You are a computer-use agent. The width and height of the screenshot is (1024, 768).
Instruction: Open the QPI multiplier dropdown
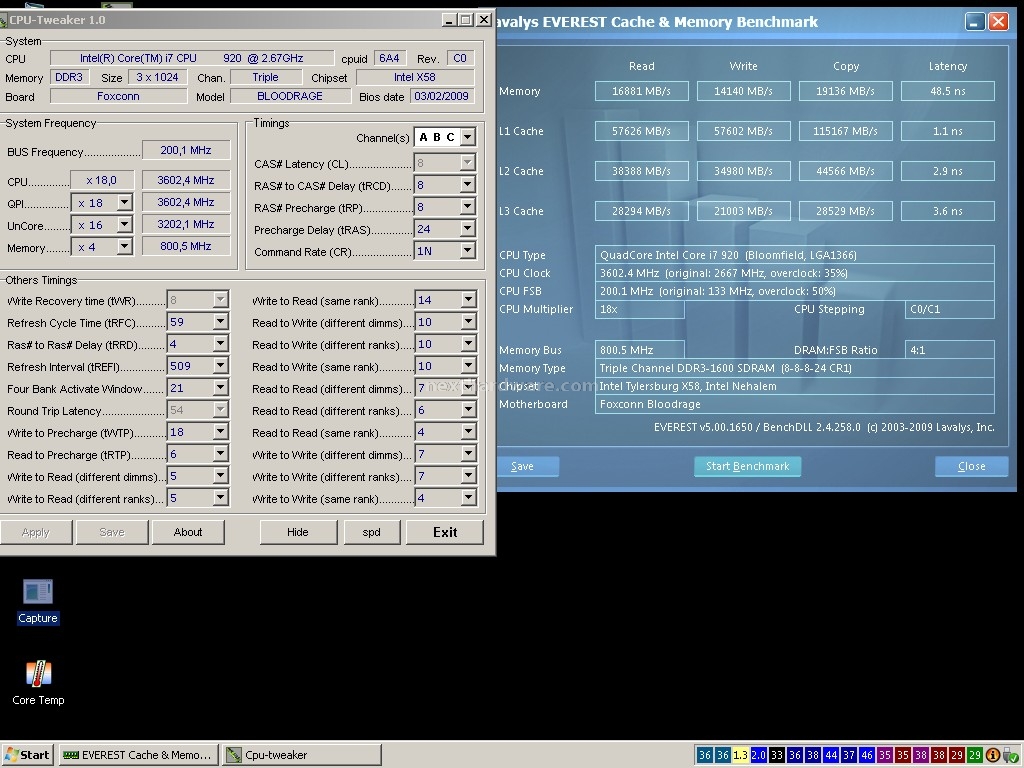pyautogui.click(x=124, y=202)
